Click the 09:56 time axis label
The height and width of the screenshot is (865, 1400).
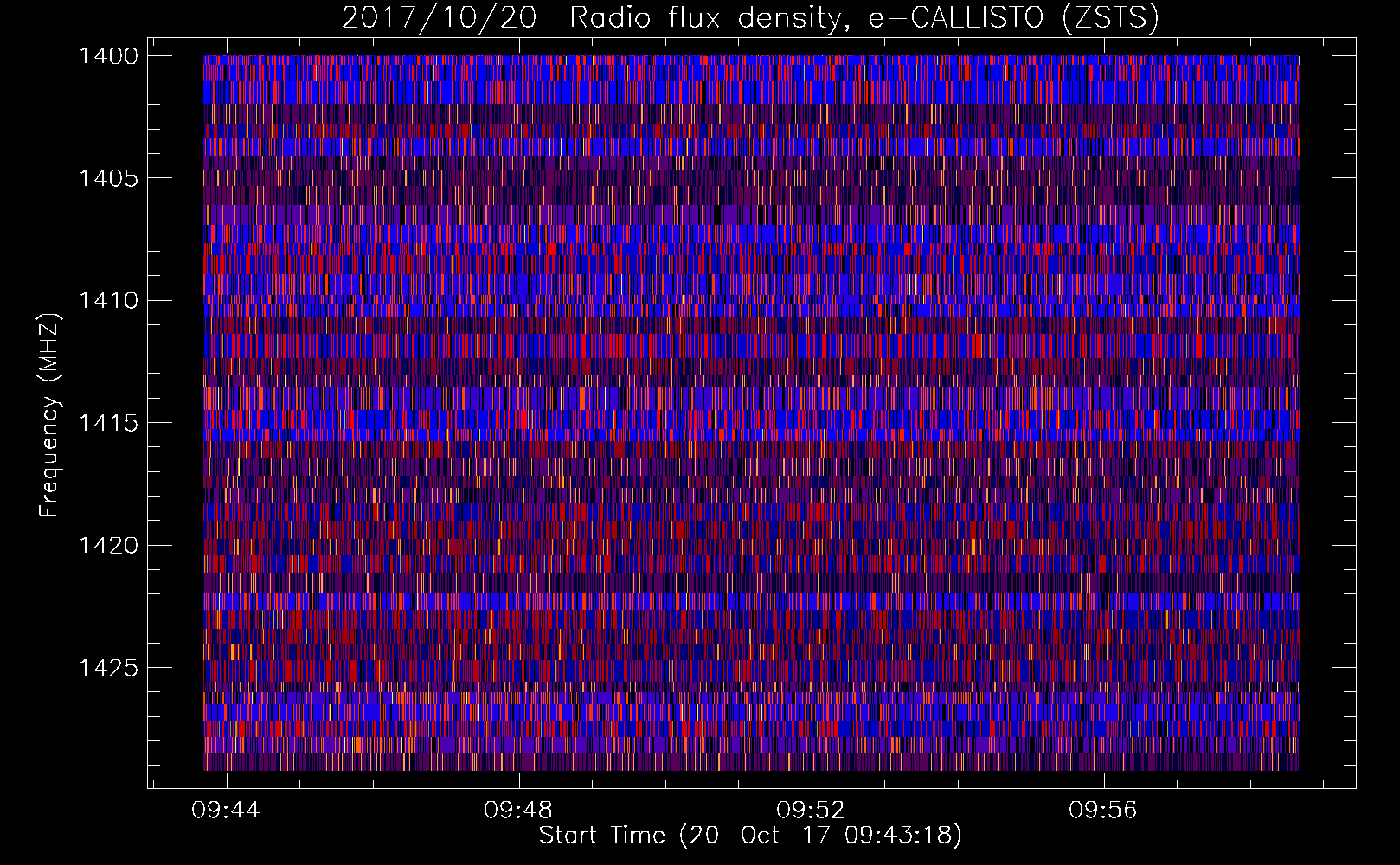pos(1103,811)
